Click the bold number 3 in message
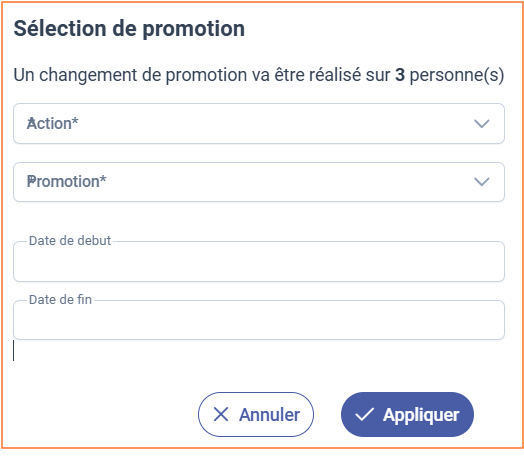 point(400,75)
